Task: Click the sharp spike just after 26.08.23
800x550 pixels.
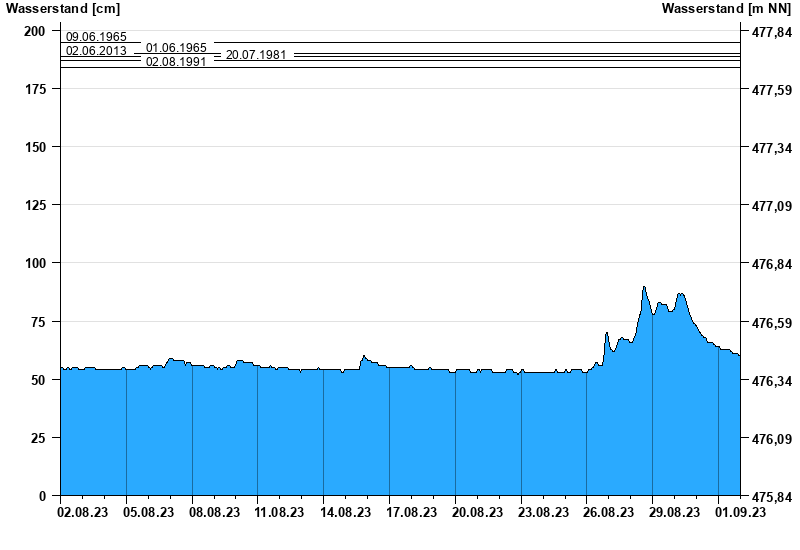Action: point(607,334)
